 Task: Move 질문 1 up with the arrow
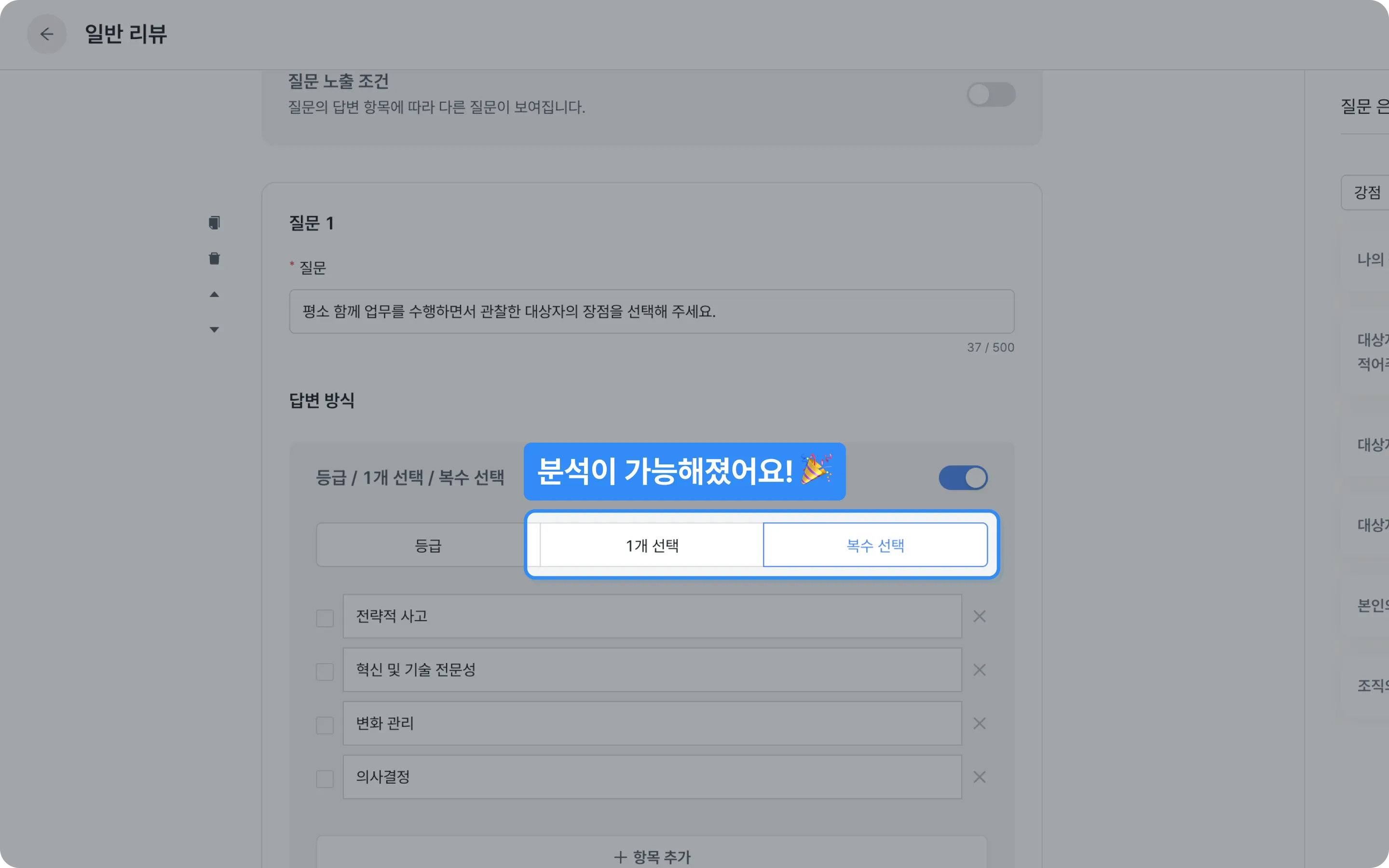point(214,295)
